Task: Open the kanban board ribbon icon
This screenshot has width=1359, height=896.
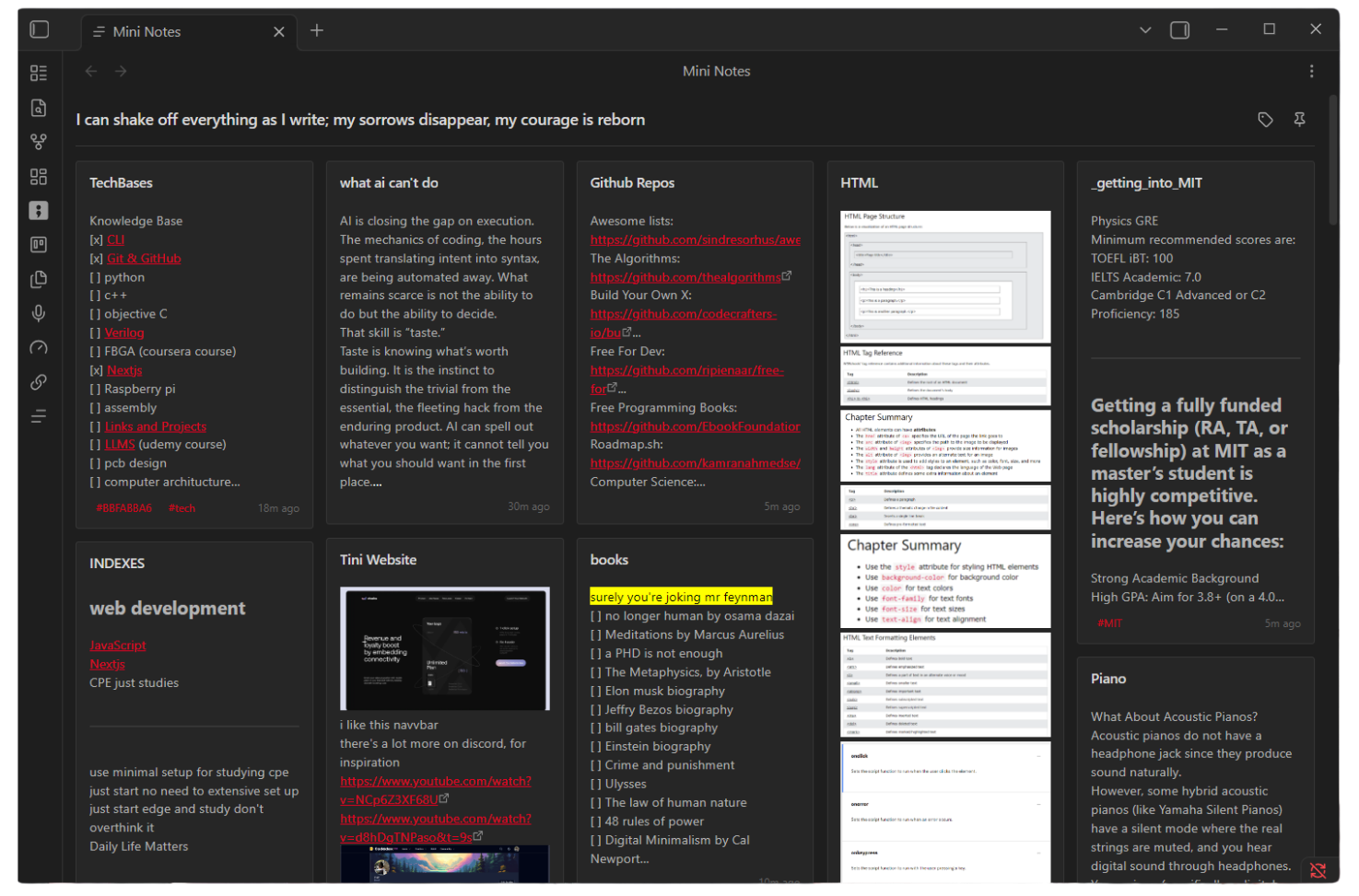Action: [x=39, y=245]
